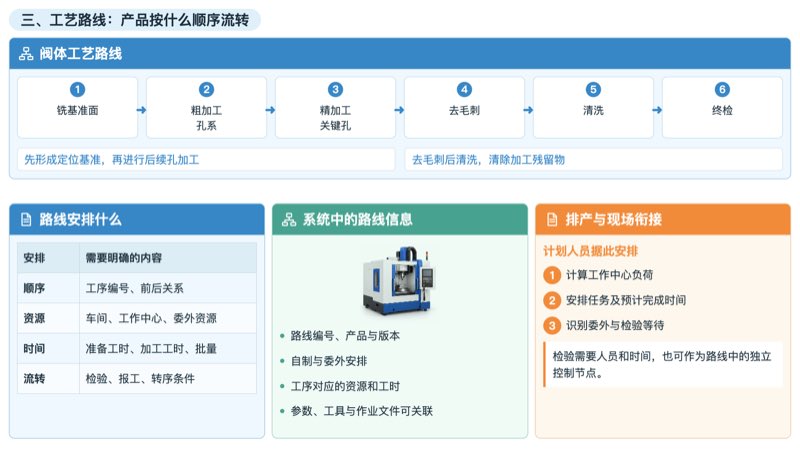
Task: Click the 路线安排什么 panel title
Action: click(x=80, y=219)
